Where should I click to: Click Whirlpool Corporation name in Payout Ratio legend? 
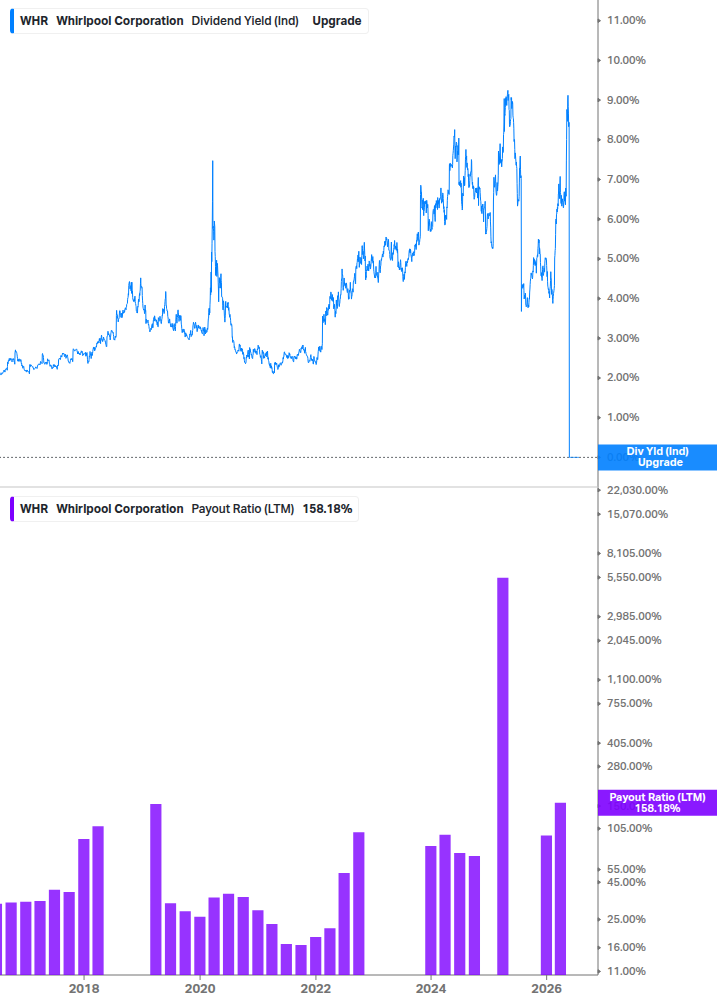(x=120, y=509)
